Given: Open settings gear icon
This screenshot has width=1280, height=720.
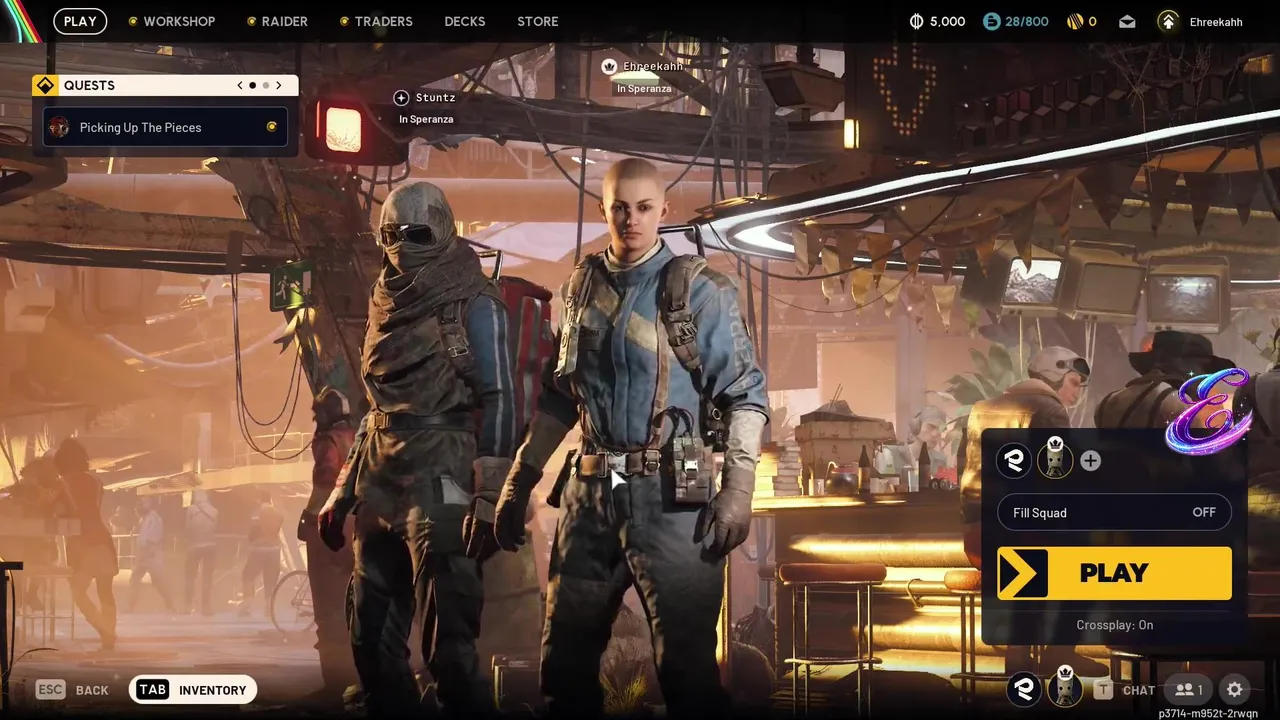Looking at the screenshot, I should pyautogui.click(x=1235, y=689).
